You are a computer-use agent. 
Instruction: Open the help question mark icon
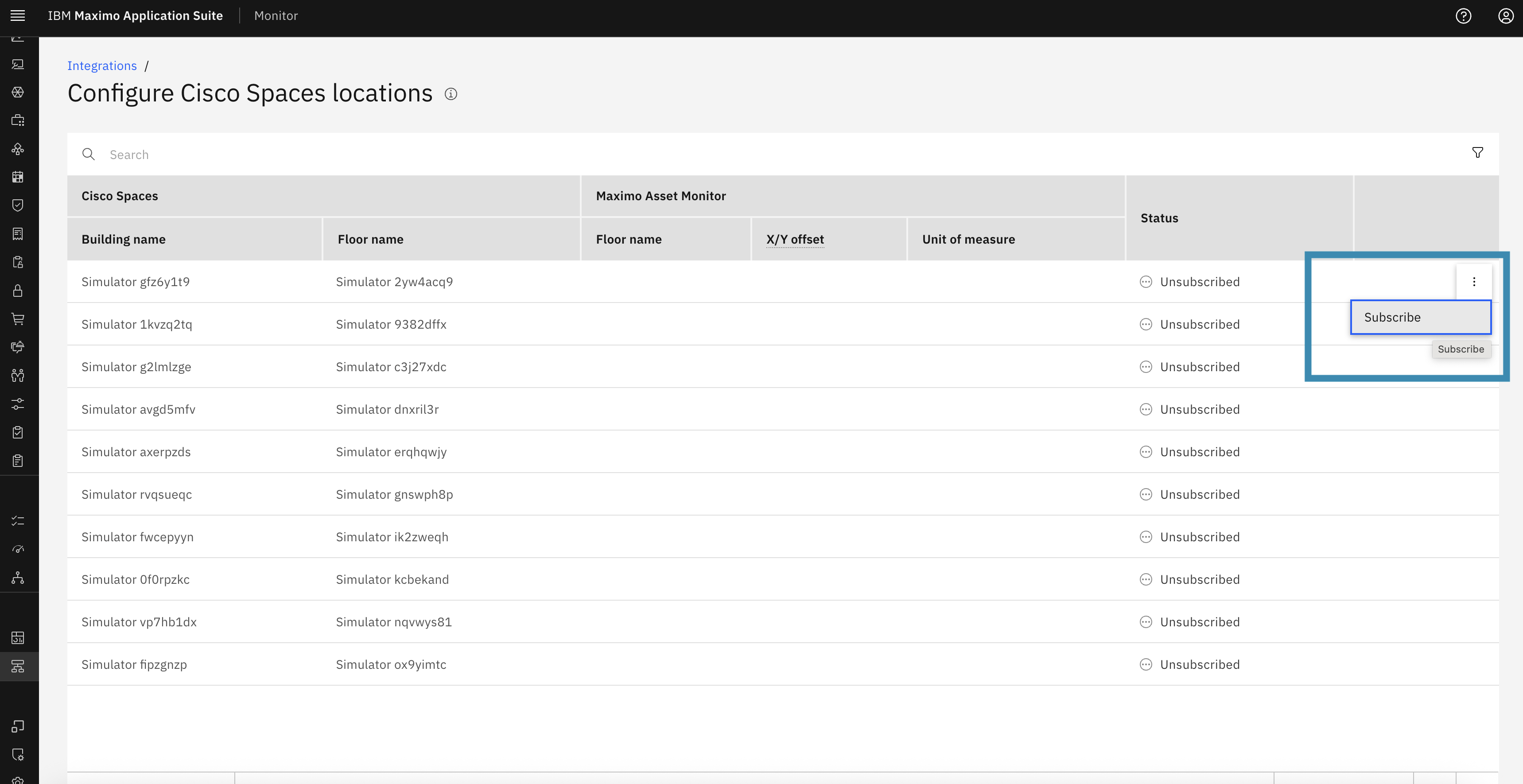coord(1463,16)
